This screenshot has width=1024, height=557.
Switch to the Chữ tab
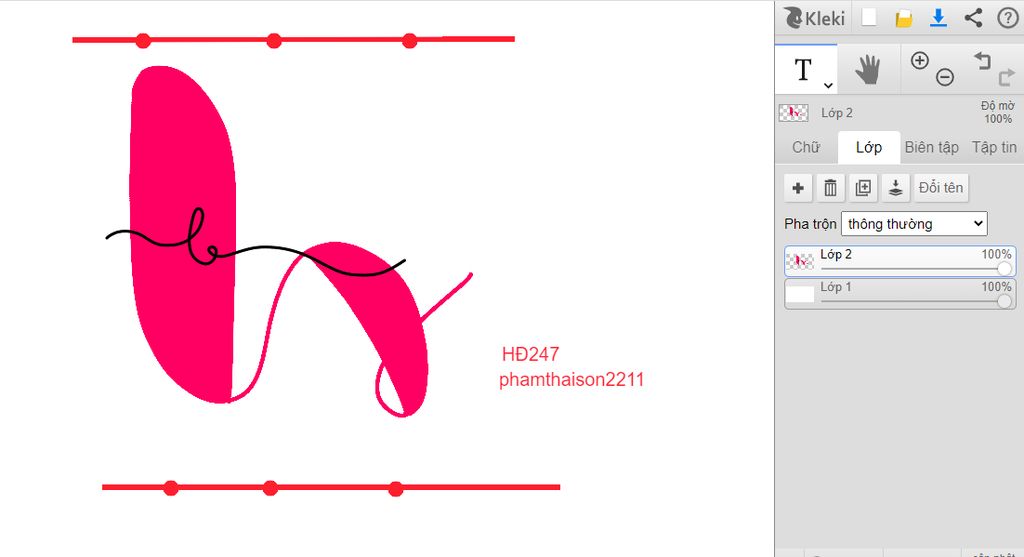pyautogui.click(x=806, y=148)
